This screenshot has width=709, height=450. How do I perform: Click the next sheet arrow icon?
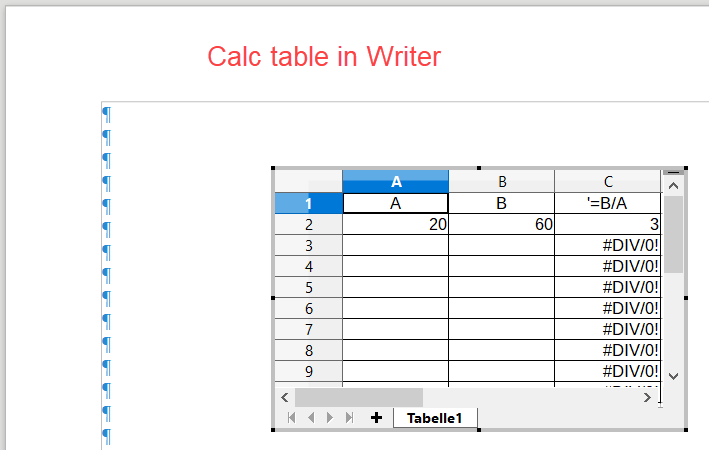point(330,418)
